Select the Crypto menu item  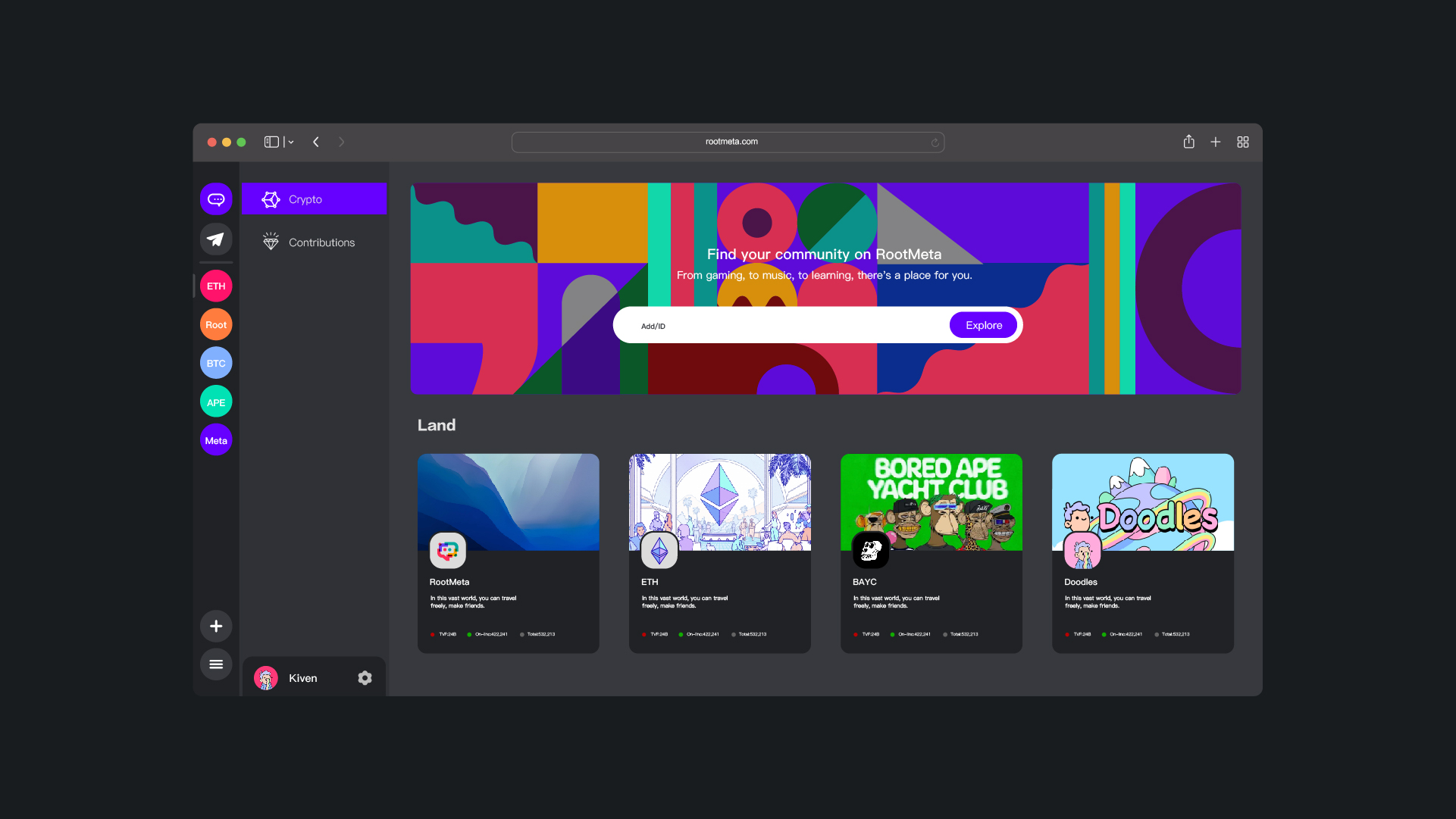(x=315, y=199)
